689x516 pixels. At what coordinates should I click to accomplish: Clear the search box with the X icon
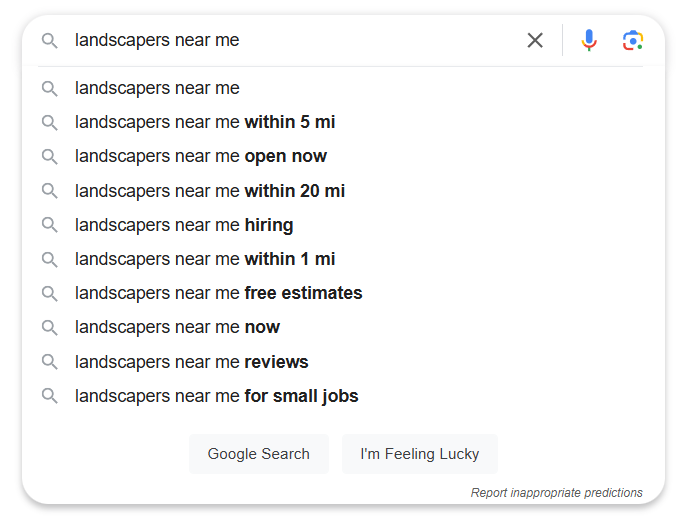coord(535,40)
